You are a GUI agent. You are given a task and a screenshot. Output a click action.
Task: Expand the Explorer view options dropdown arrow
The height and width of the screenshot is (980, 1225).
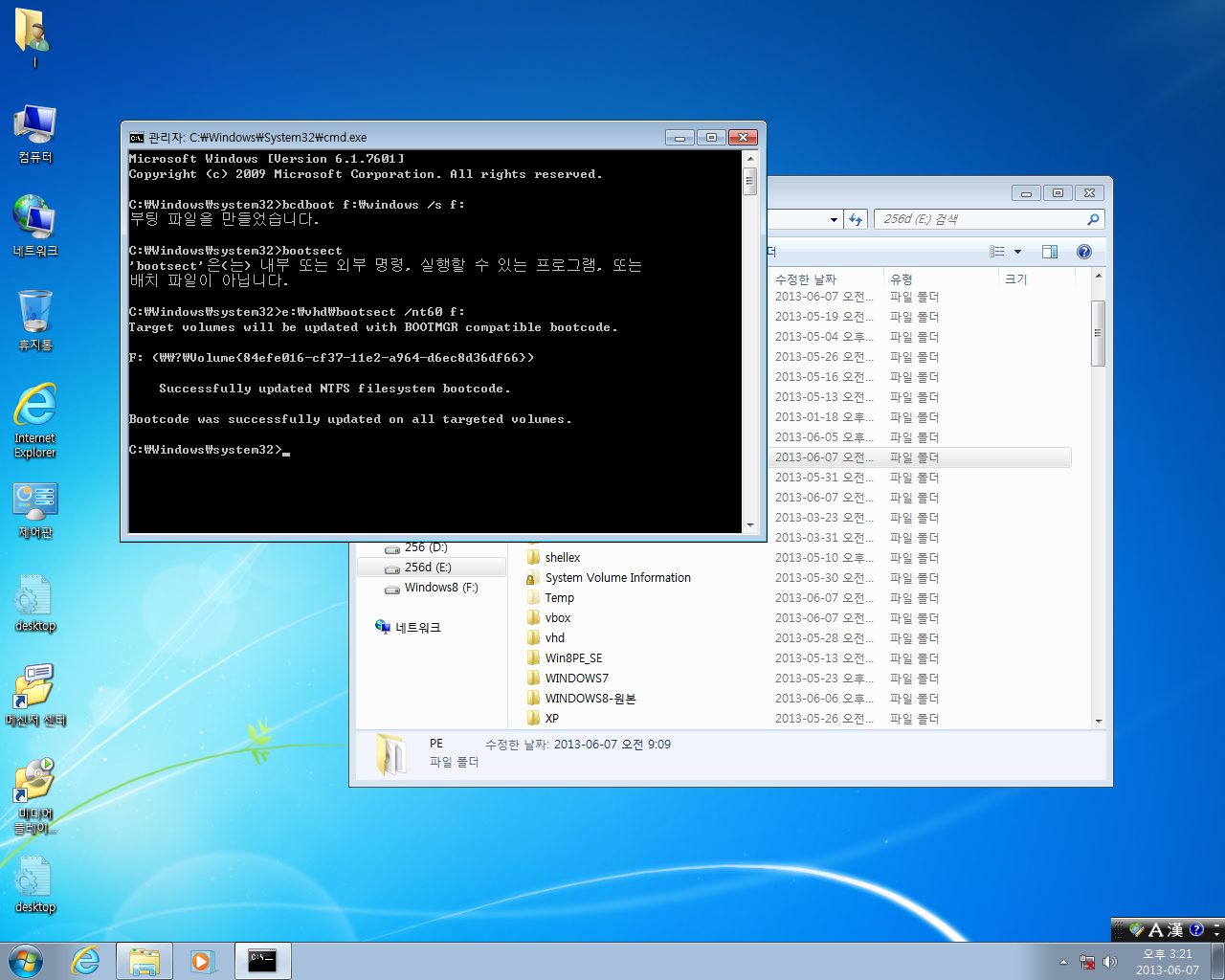(x=1017, y=252)
